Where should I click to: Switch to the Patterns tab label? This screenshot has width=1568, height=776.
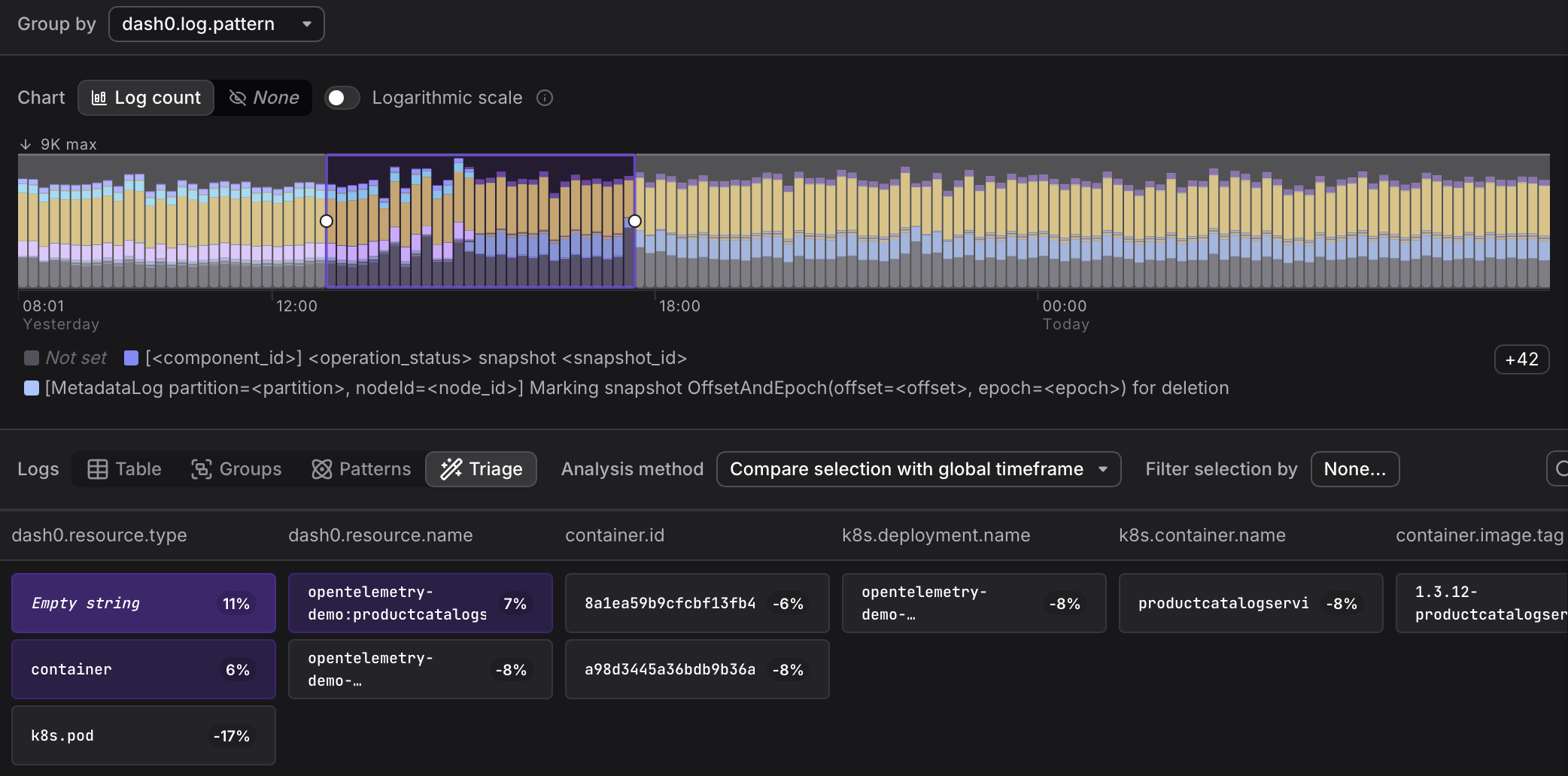375,469
